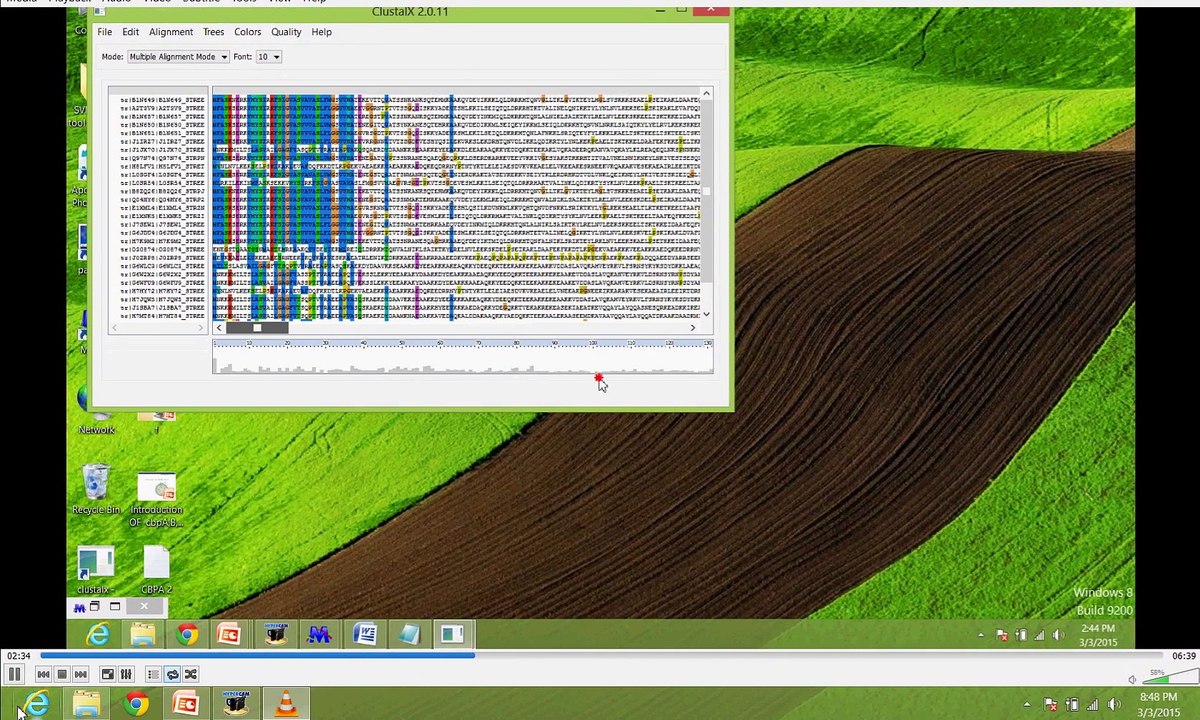Open the Font size dropdown in ClustalX

point(268,57)
